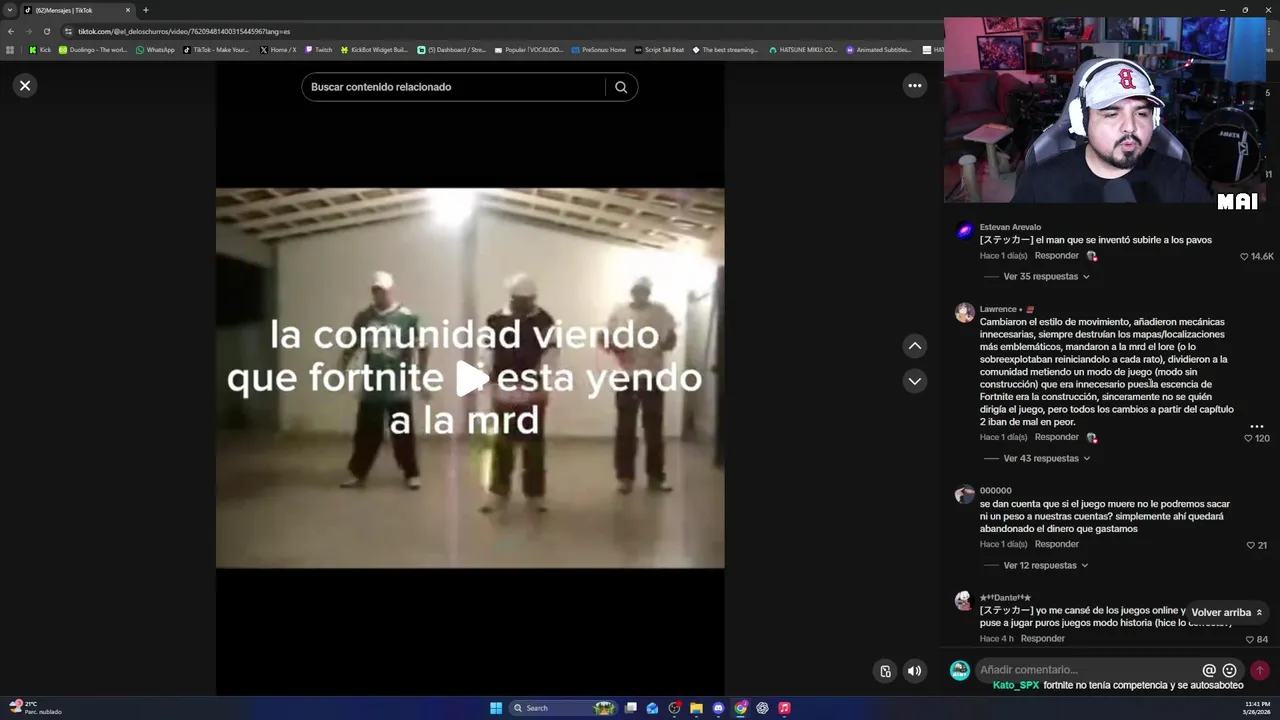This screenshot has width=1280, height=720.
Task: Open ChatGPT app from the taskbar
Action: coord(762,708)
